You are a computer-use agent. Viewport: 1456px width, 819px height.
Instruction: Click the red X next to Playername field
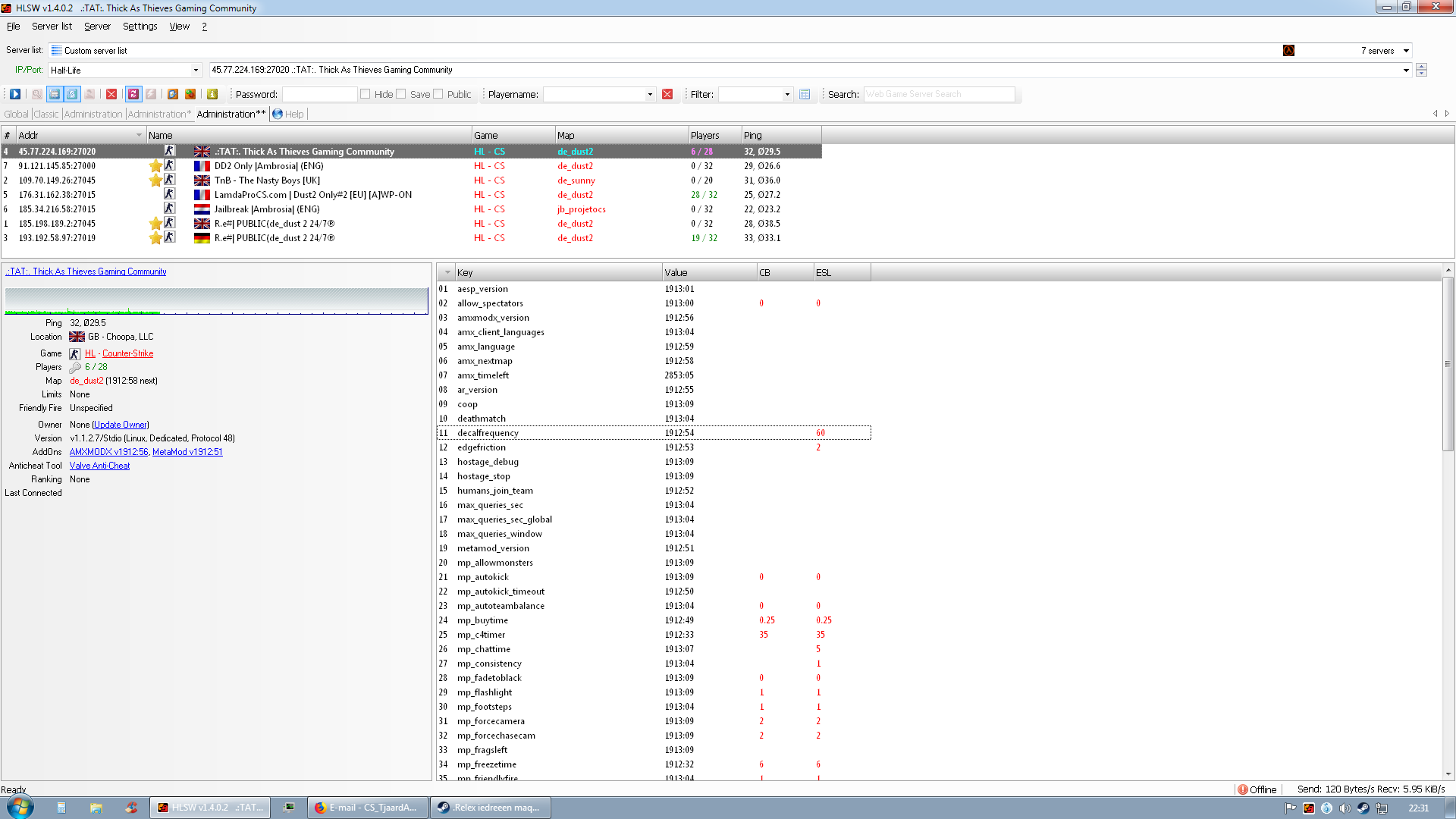667,94
